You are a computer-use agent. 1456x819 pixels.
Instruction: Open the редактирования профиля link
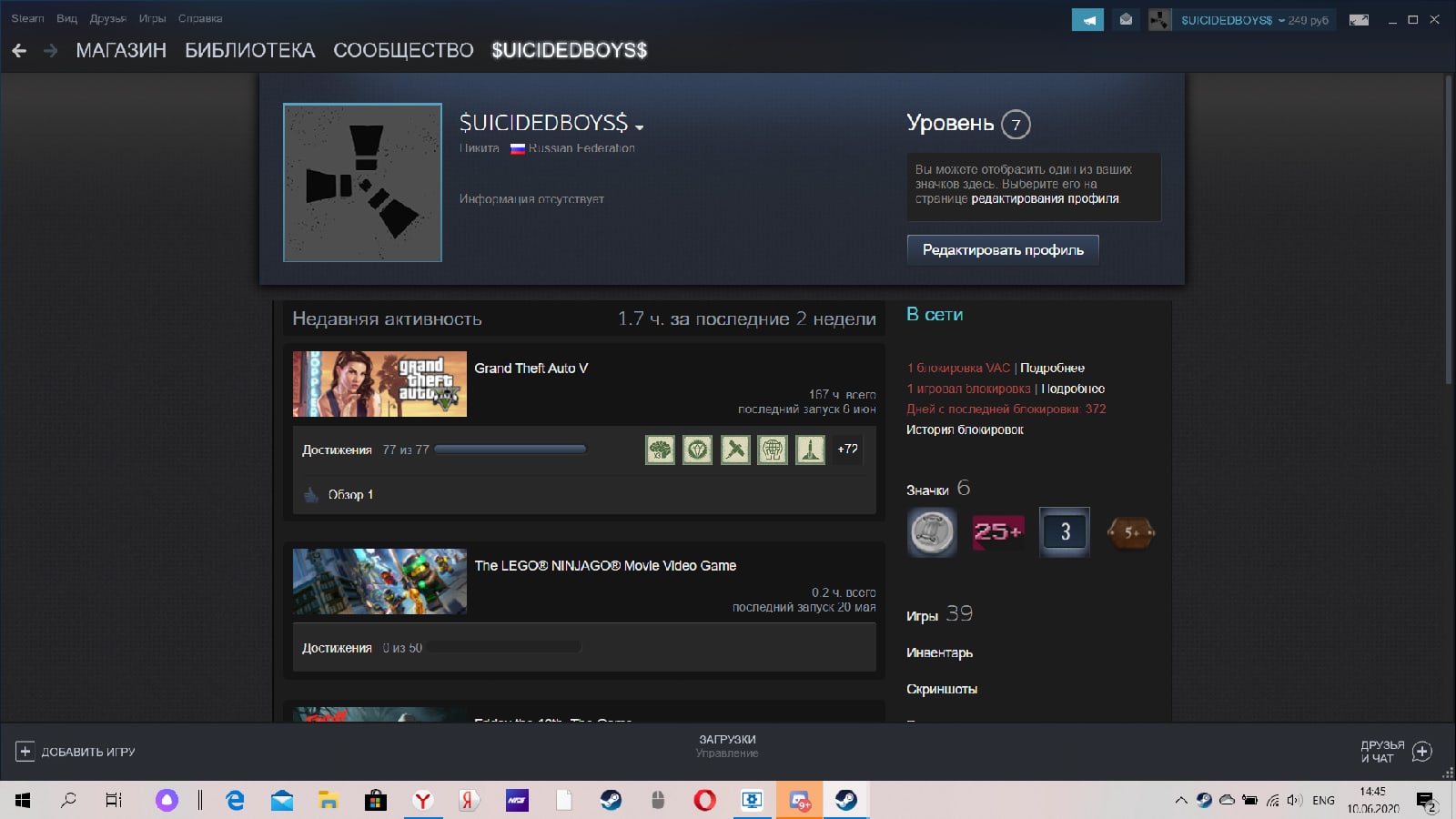coord(1045,198)
